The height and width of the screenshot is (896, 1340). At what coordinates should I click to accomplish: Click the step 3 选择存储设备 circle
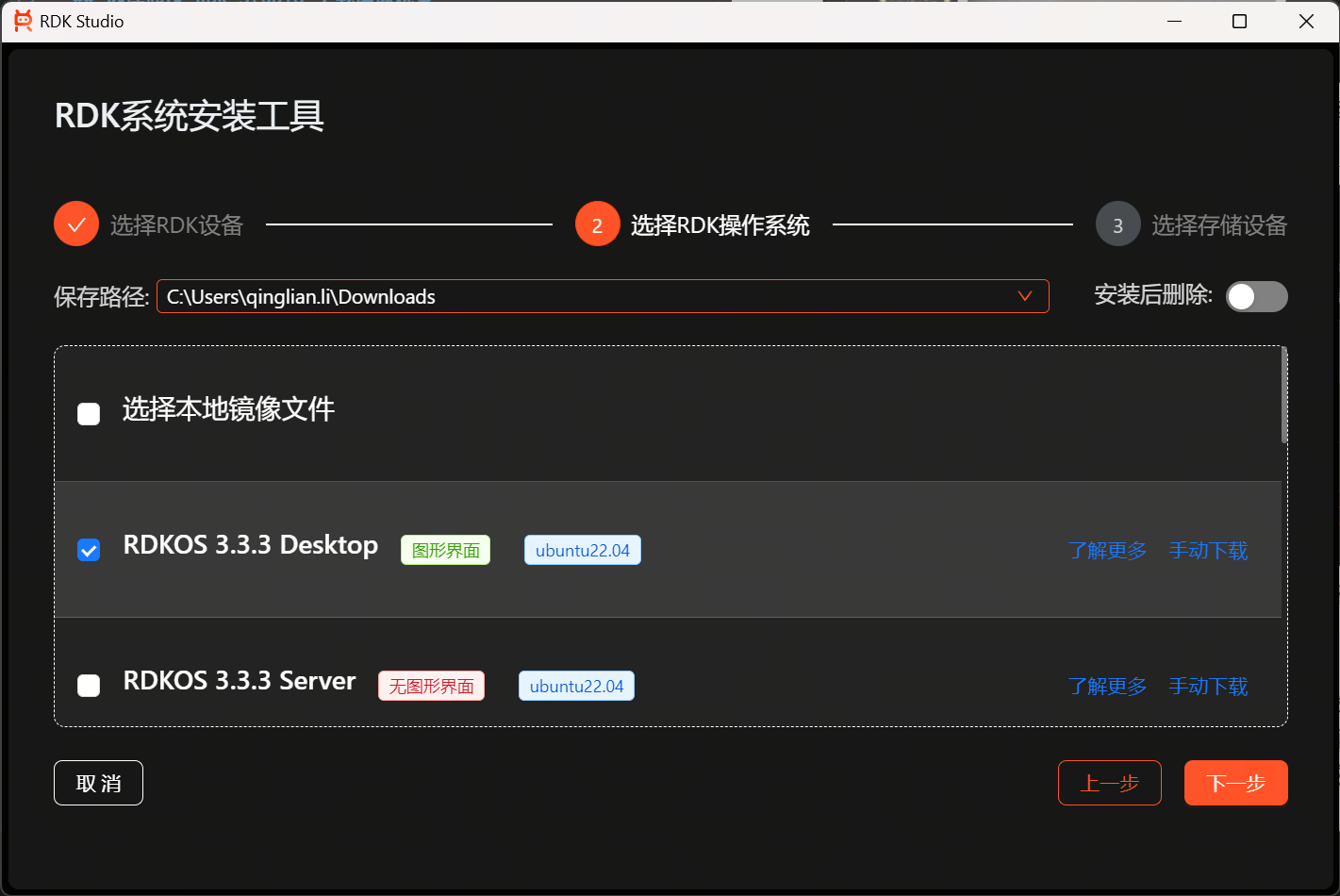pyautogui.click(x=1117, y=224)
